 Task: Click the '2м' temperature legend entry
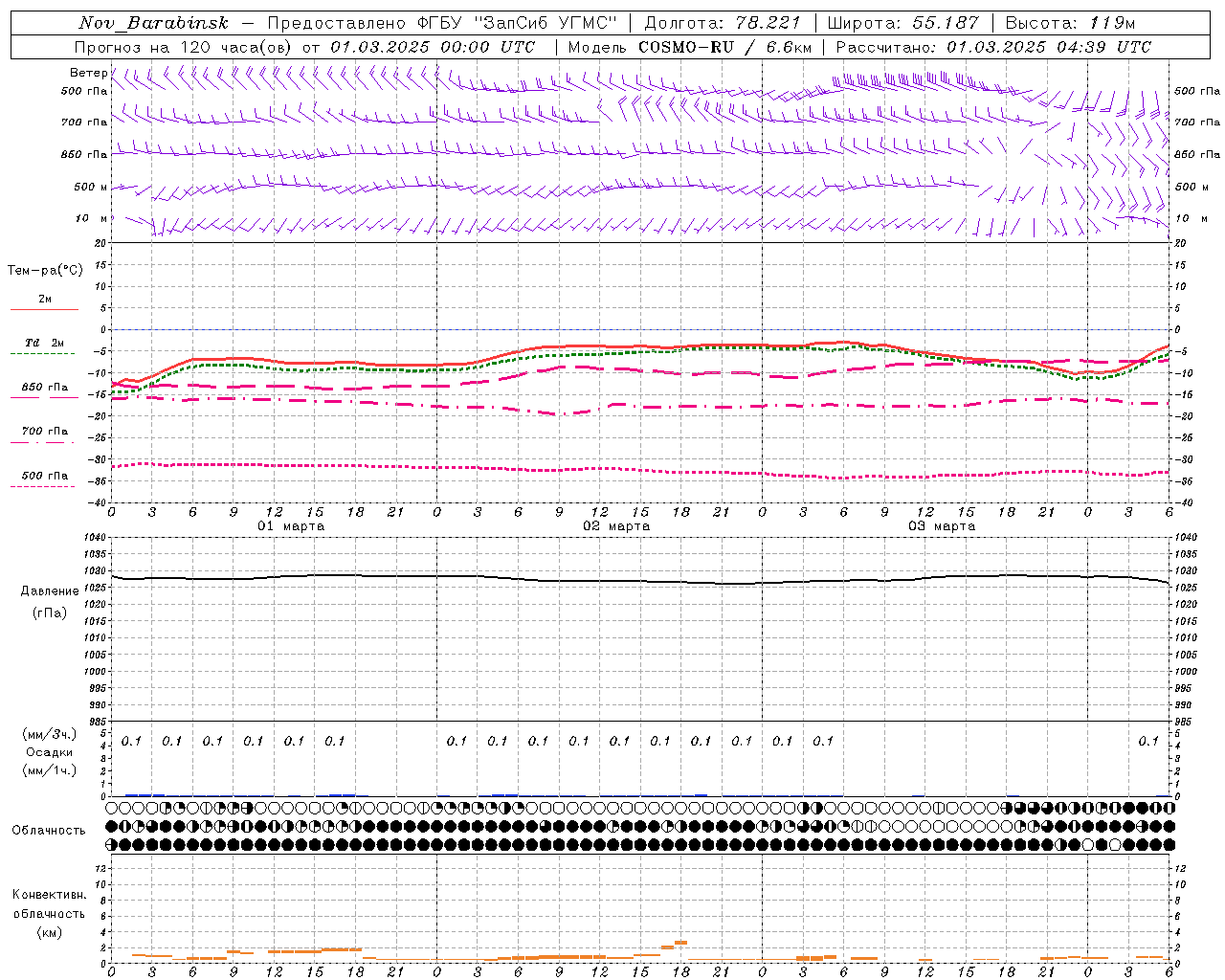(45, 299)
